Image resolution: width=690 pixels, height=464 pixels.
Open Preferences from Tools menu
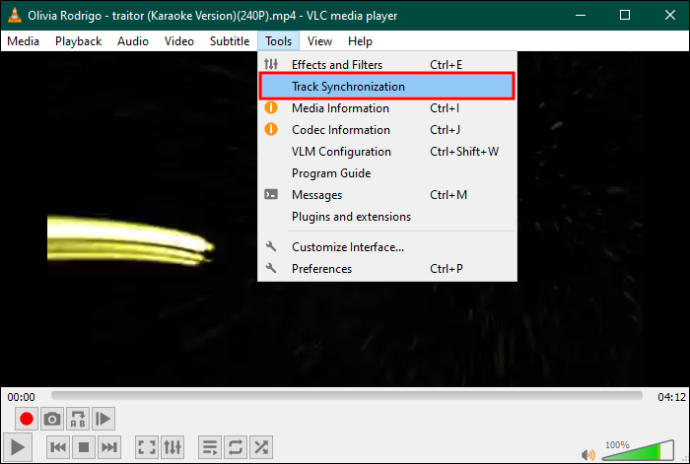pos(387,269)
